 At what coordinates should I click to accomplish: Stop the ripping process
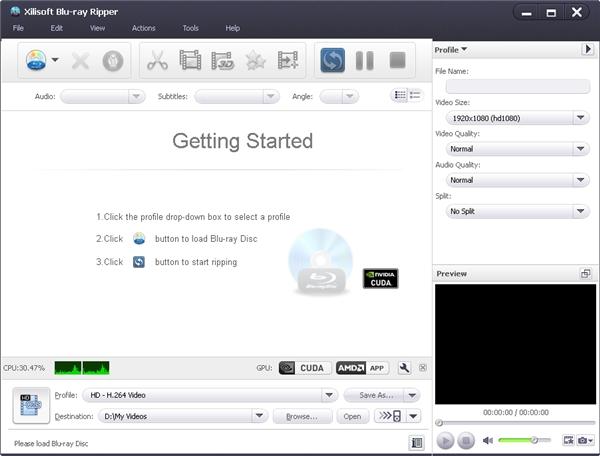[397, 60]
